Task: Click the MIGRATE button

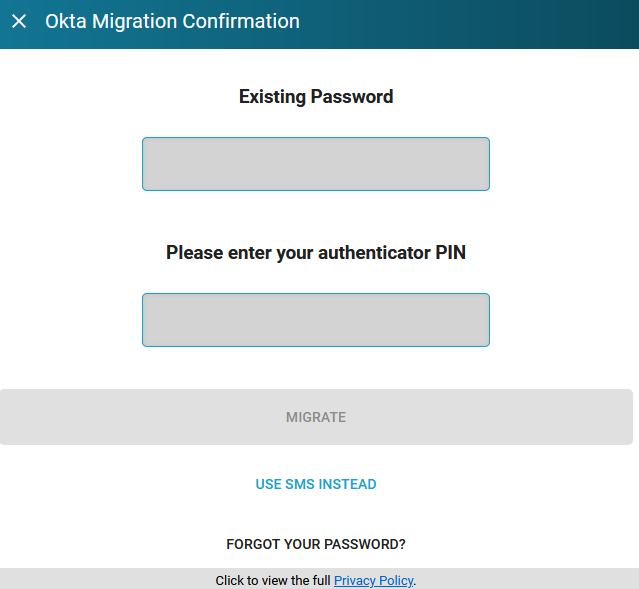Action: [x=316, y=417]
